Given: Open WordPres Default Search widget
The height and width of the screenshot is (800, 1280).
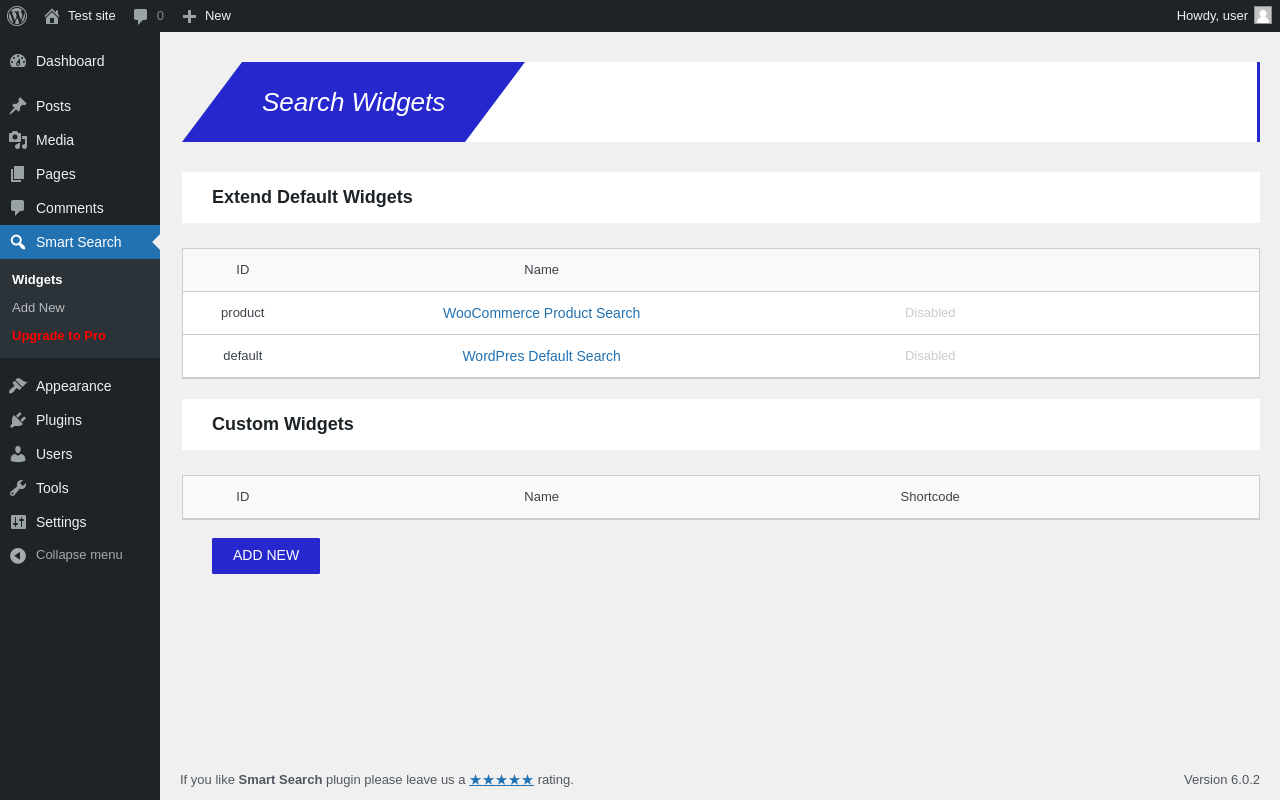Looking at the screenshot, I should 542,356.
